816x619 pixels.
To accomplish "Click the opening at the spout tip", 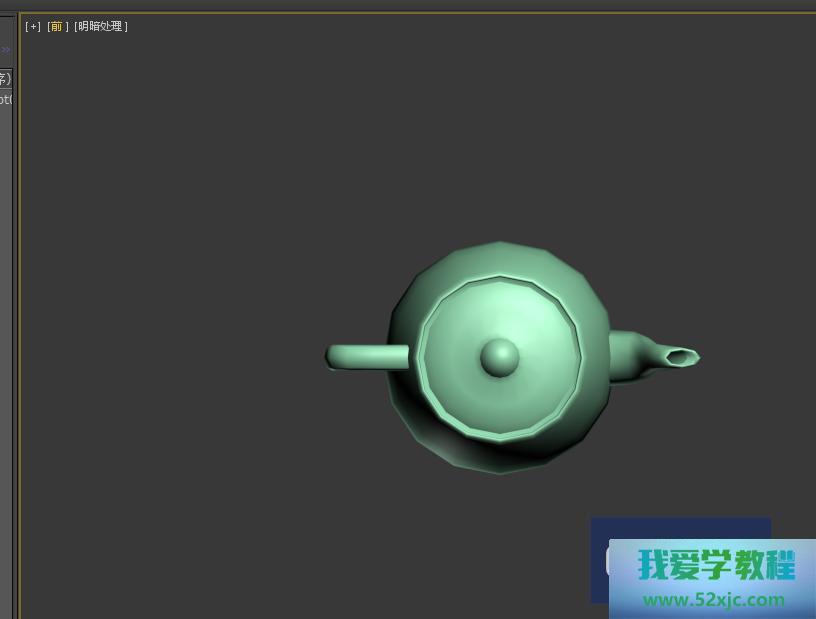I will (x=682, y=356).
